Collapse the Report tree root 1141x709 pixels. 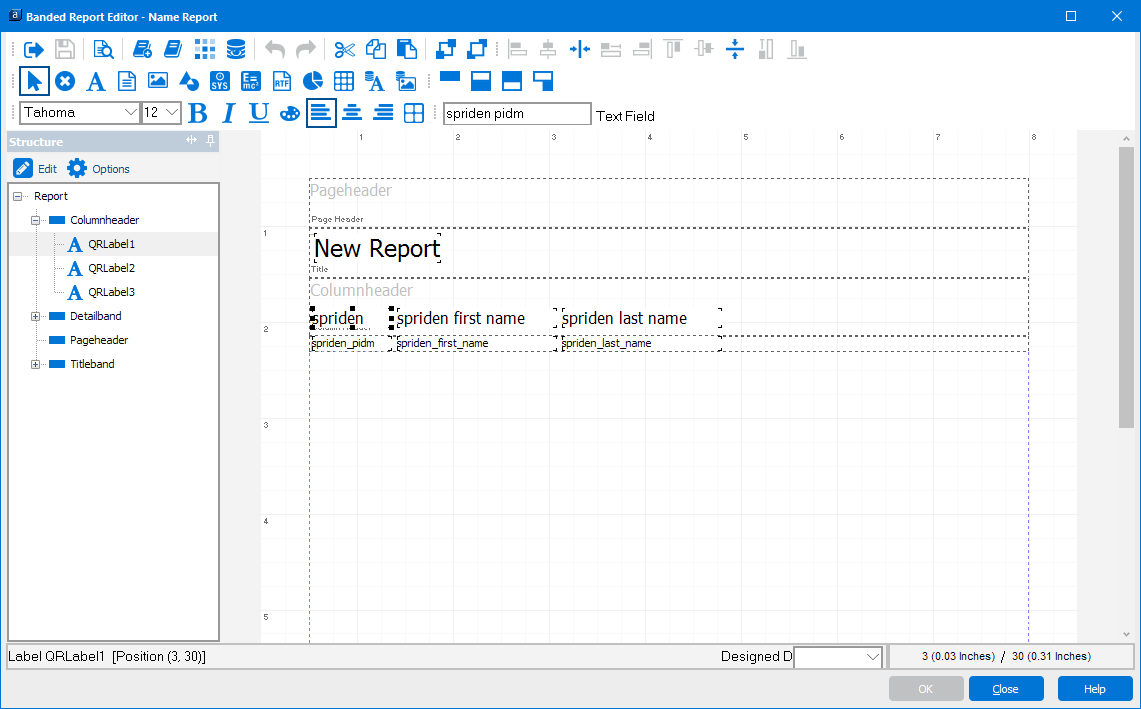pyautogui.click(x=17, y=196)
